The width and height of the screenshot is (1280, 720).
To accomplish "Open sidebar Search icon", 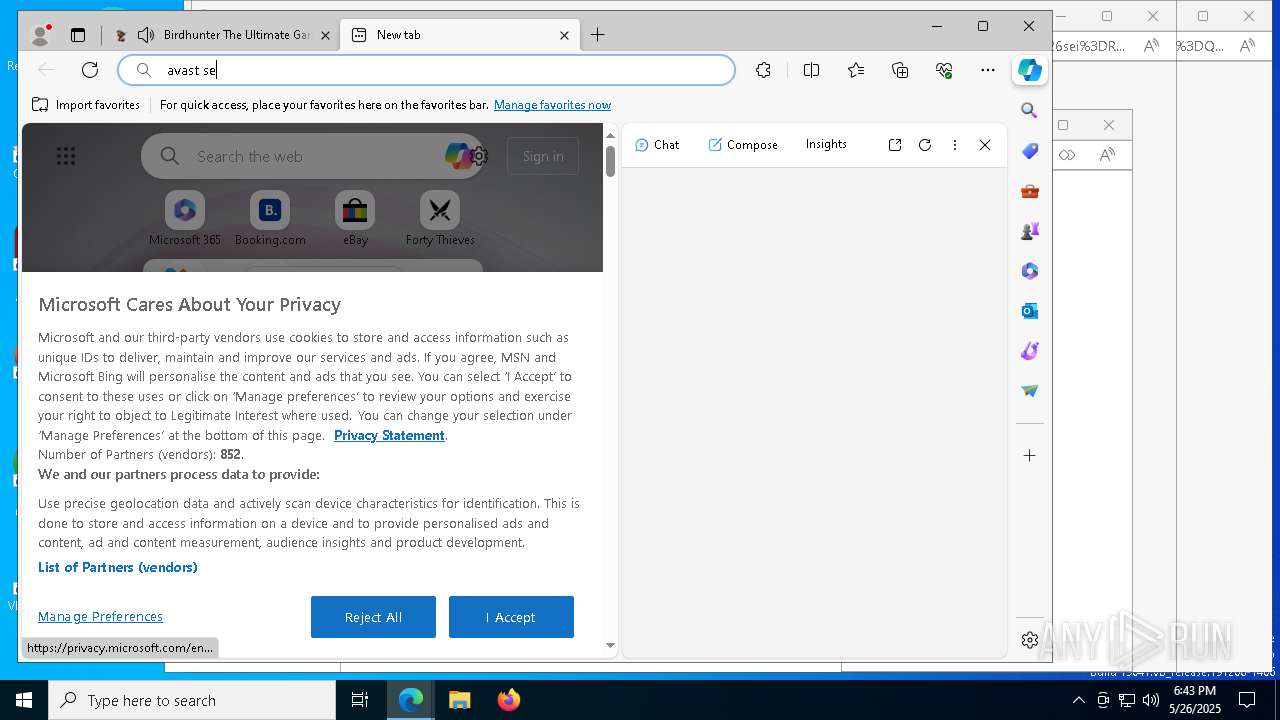I will (x=1029, y=111).
